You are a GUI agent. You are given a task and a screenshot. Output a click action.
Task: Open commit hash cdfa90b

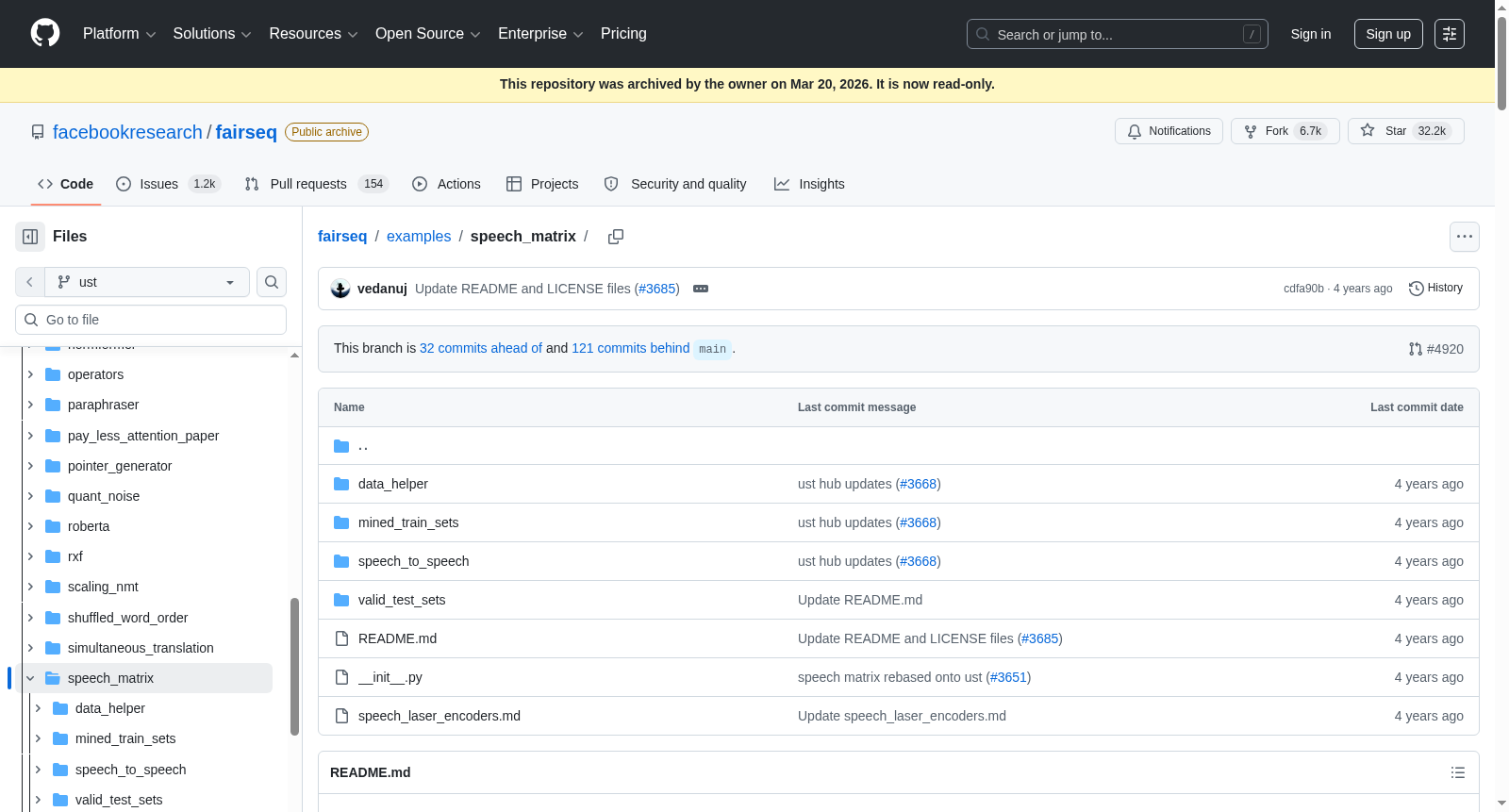tap(1303, 289)
